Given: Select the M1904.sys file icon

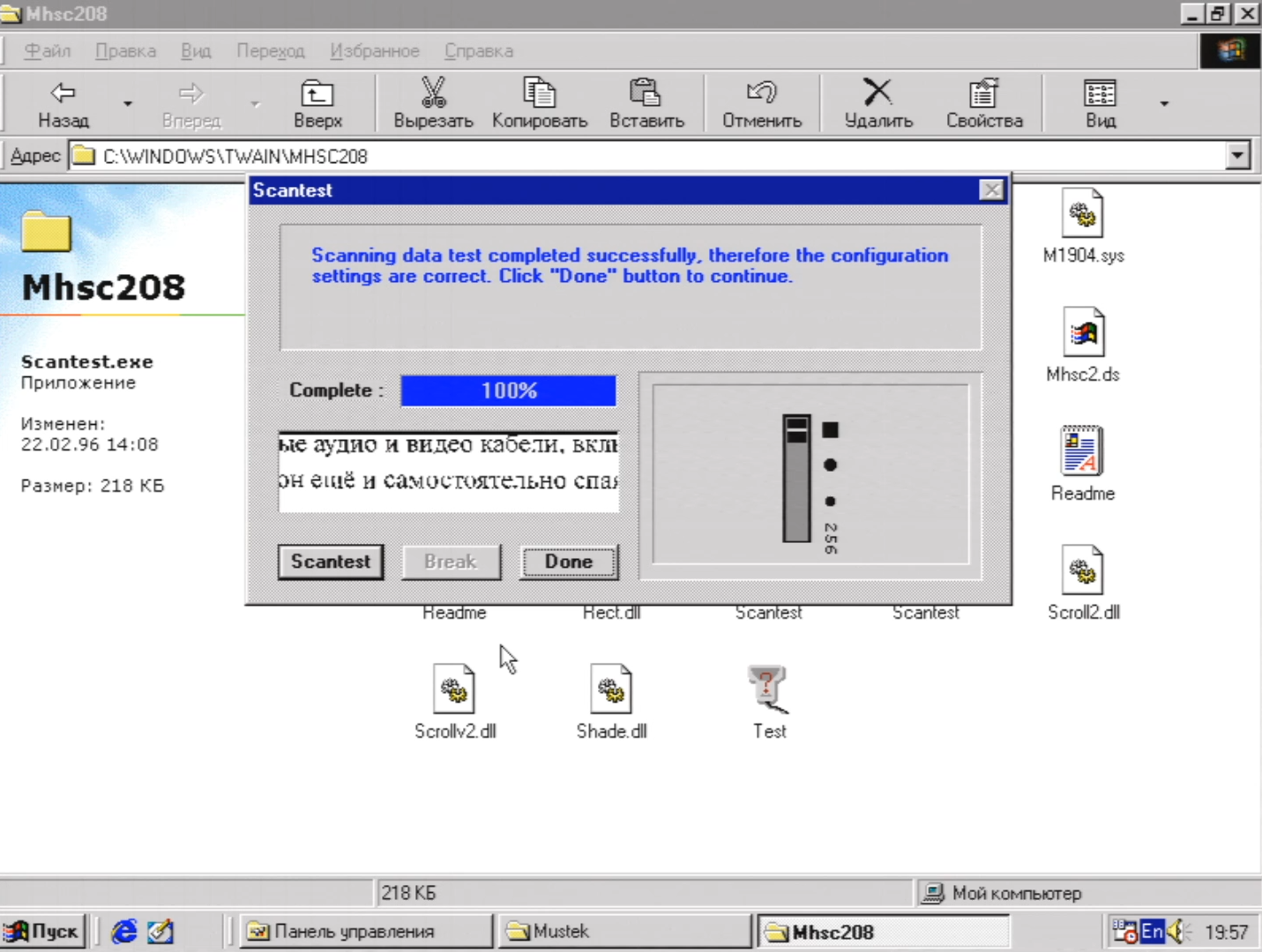Looking at the screenshot, I should (x=1082, y=214).
